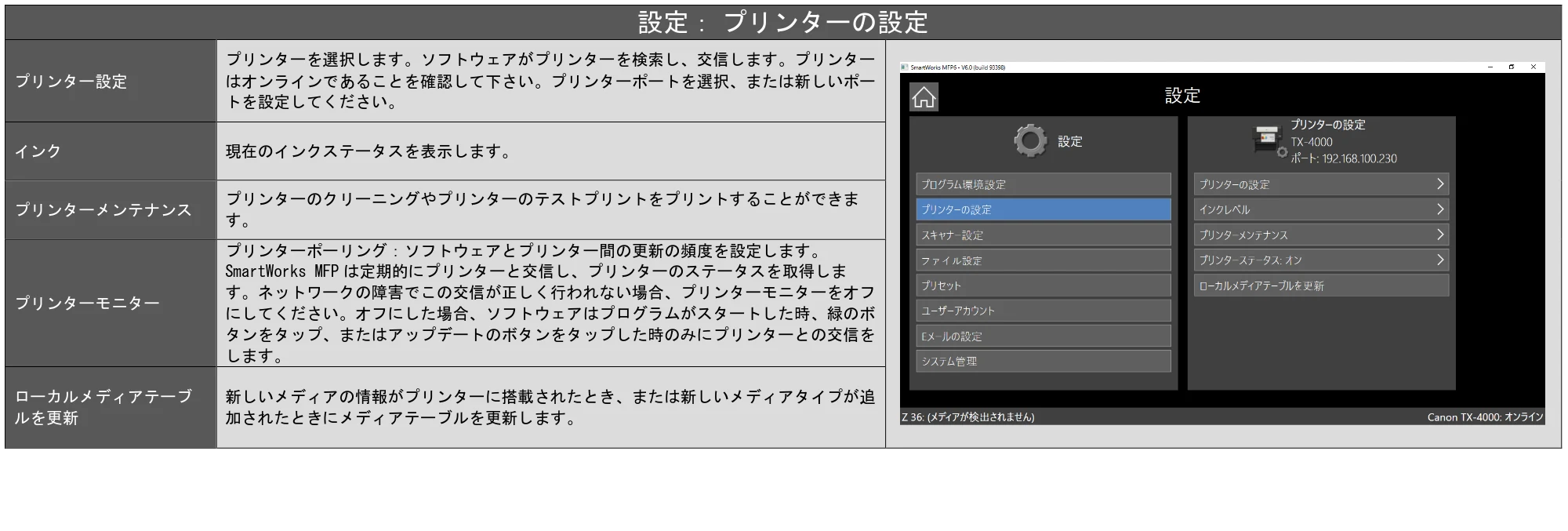Click status bar text Canon TX-4000: オンライン

pos(1485,417)
